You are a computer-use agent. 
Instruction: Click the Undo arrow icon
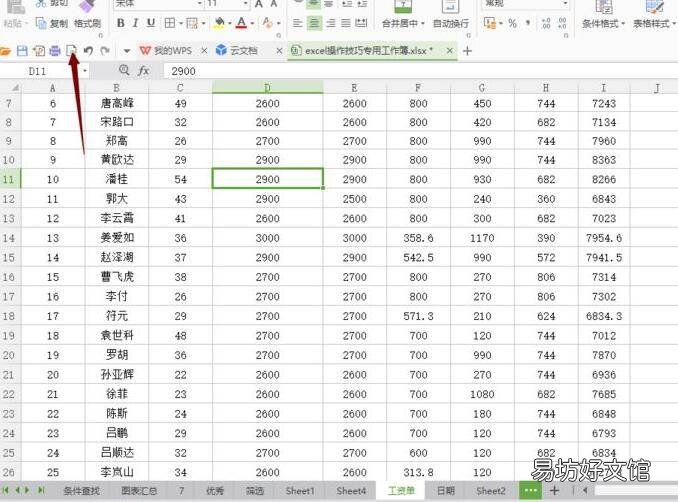[88, 51]
